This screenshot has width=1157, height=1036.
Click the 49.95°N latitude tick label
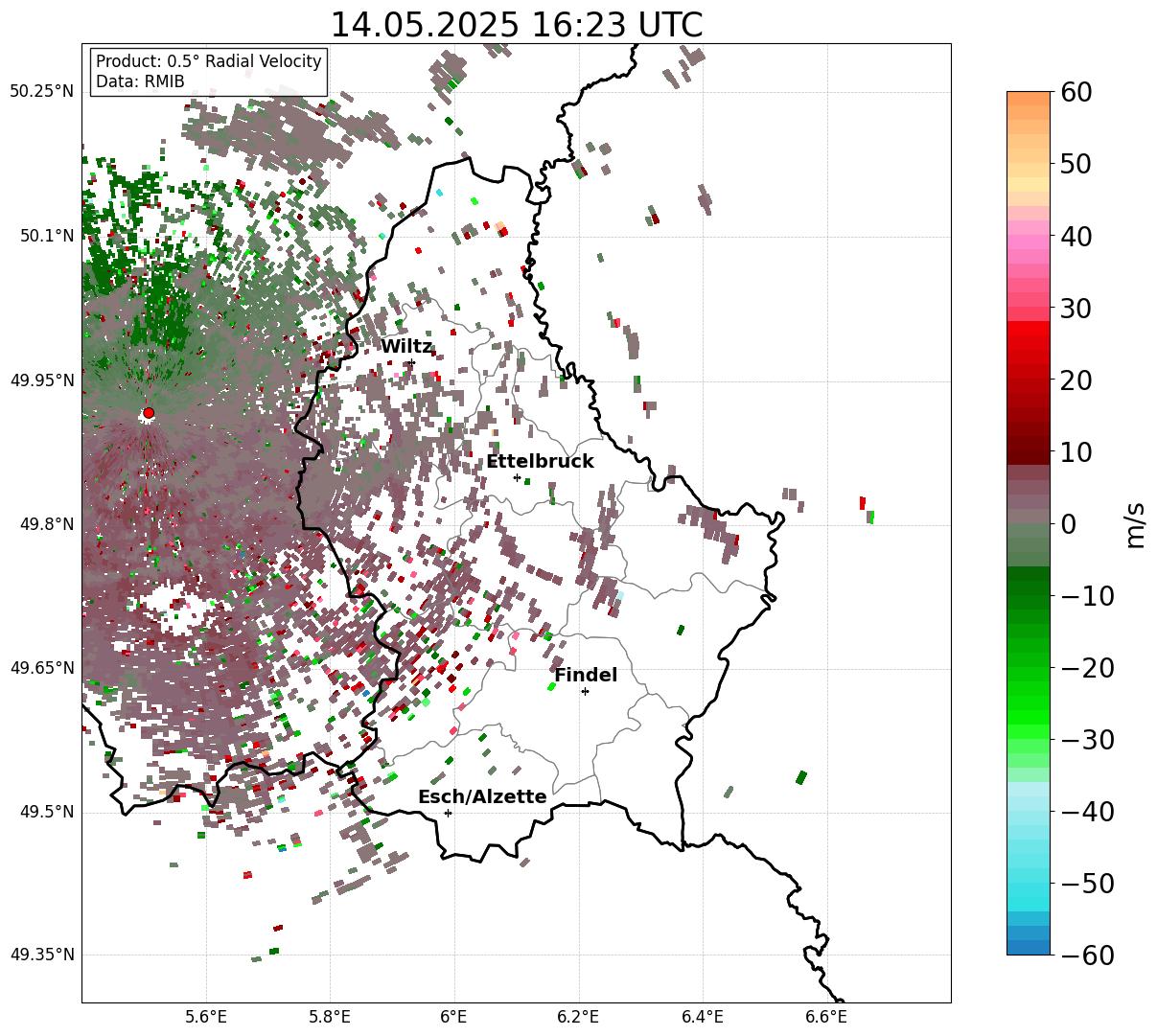pyautogui.click(x=41, y=380)
